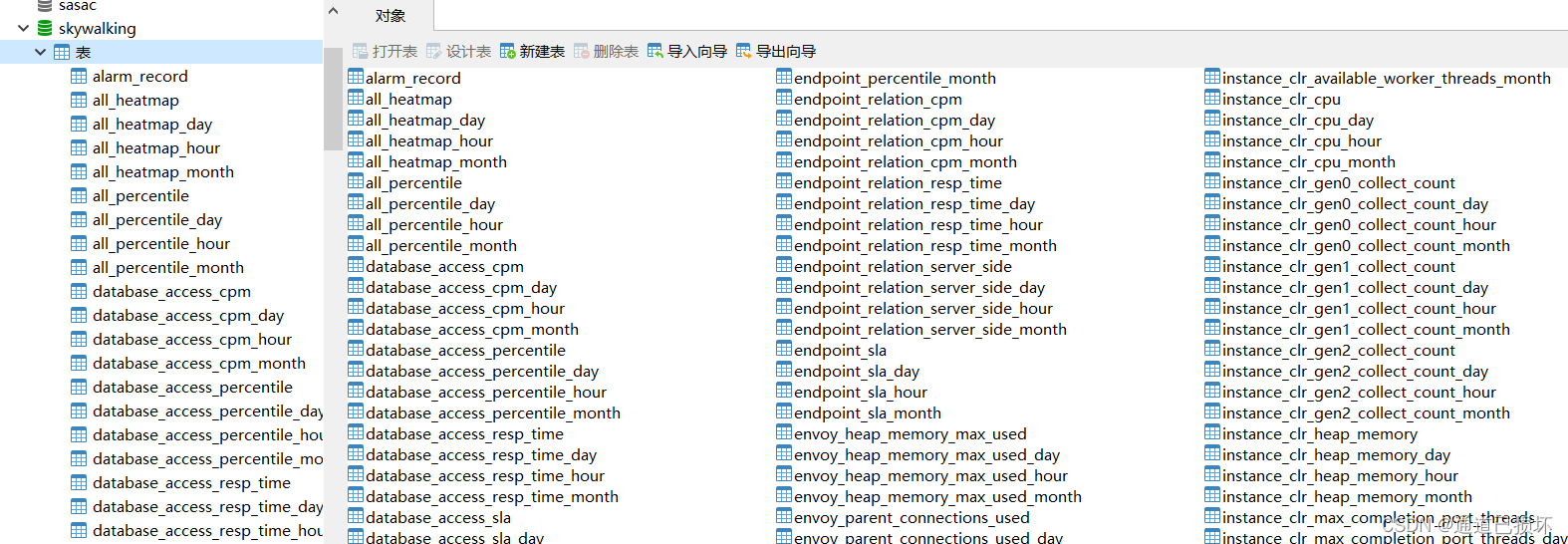This screenshot has width=1568, height=544.
Task: Select database_access_cpm_day in tree
Action: [x=188, y=315]
